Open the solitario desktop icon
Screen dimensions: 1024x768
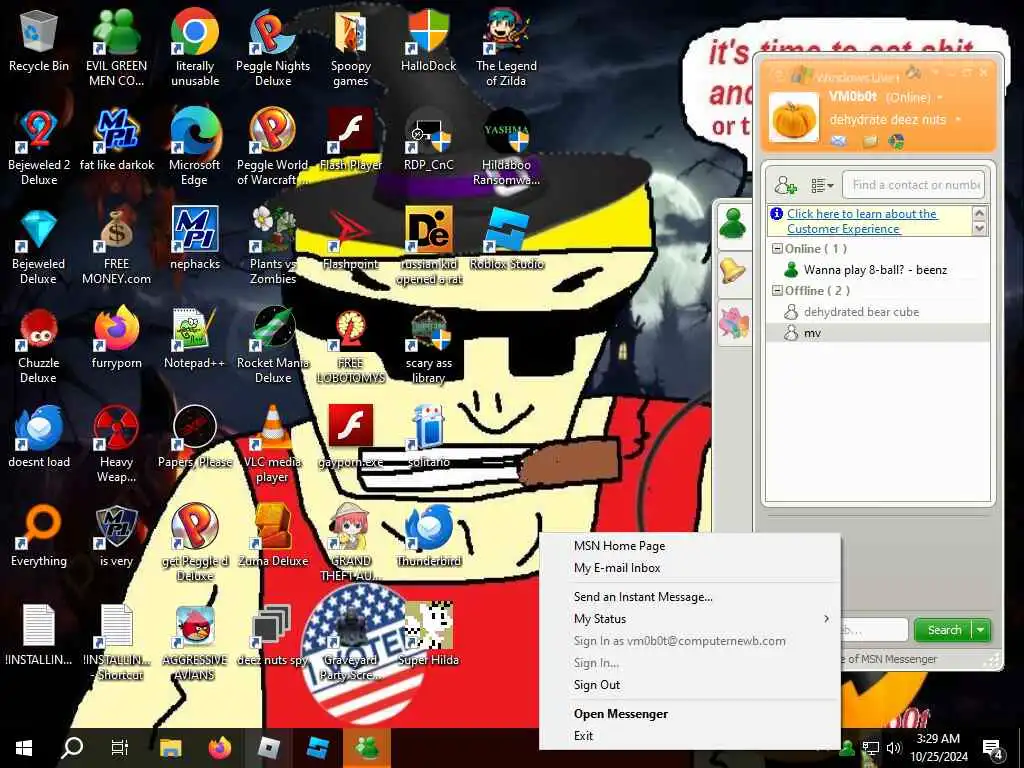[428, 437]
